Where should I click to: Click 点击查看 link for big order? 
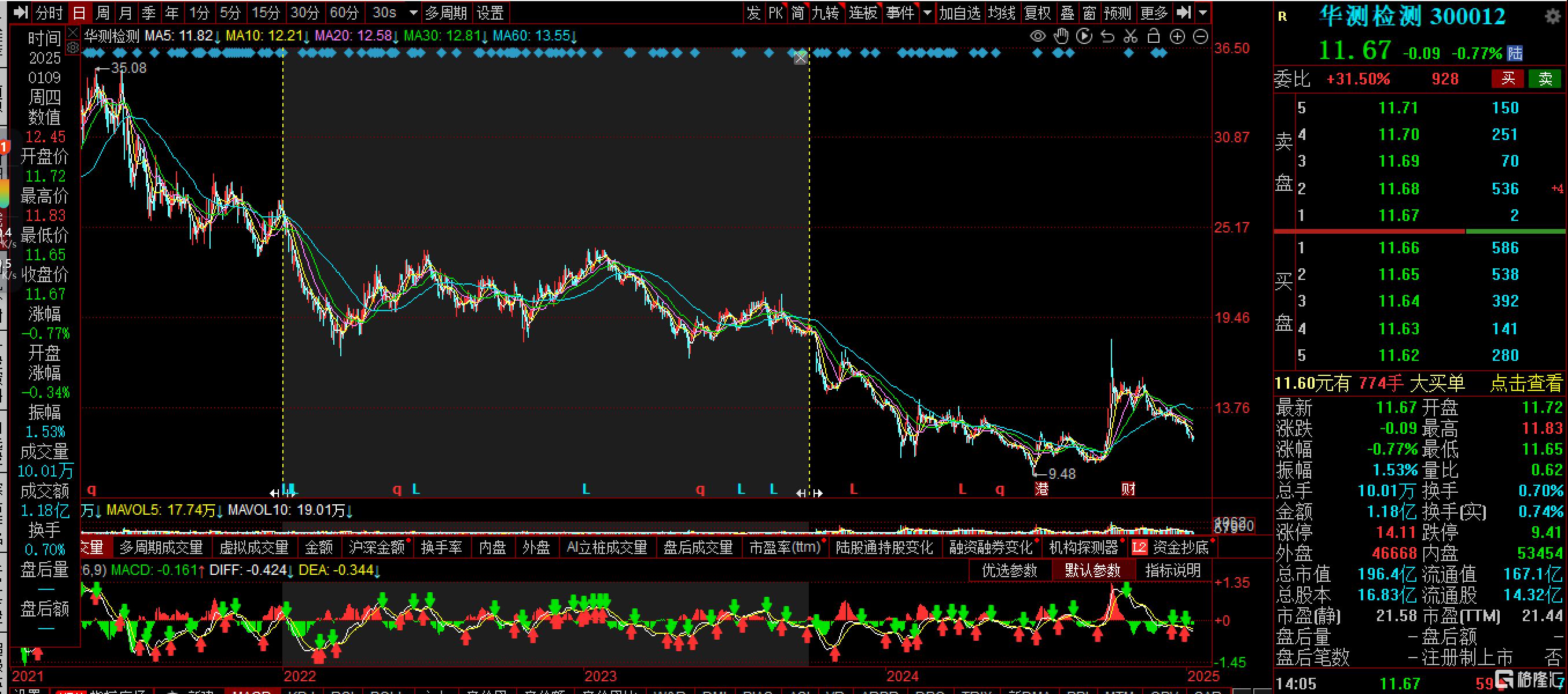(x=1526, y=383)
